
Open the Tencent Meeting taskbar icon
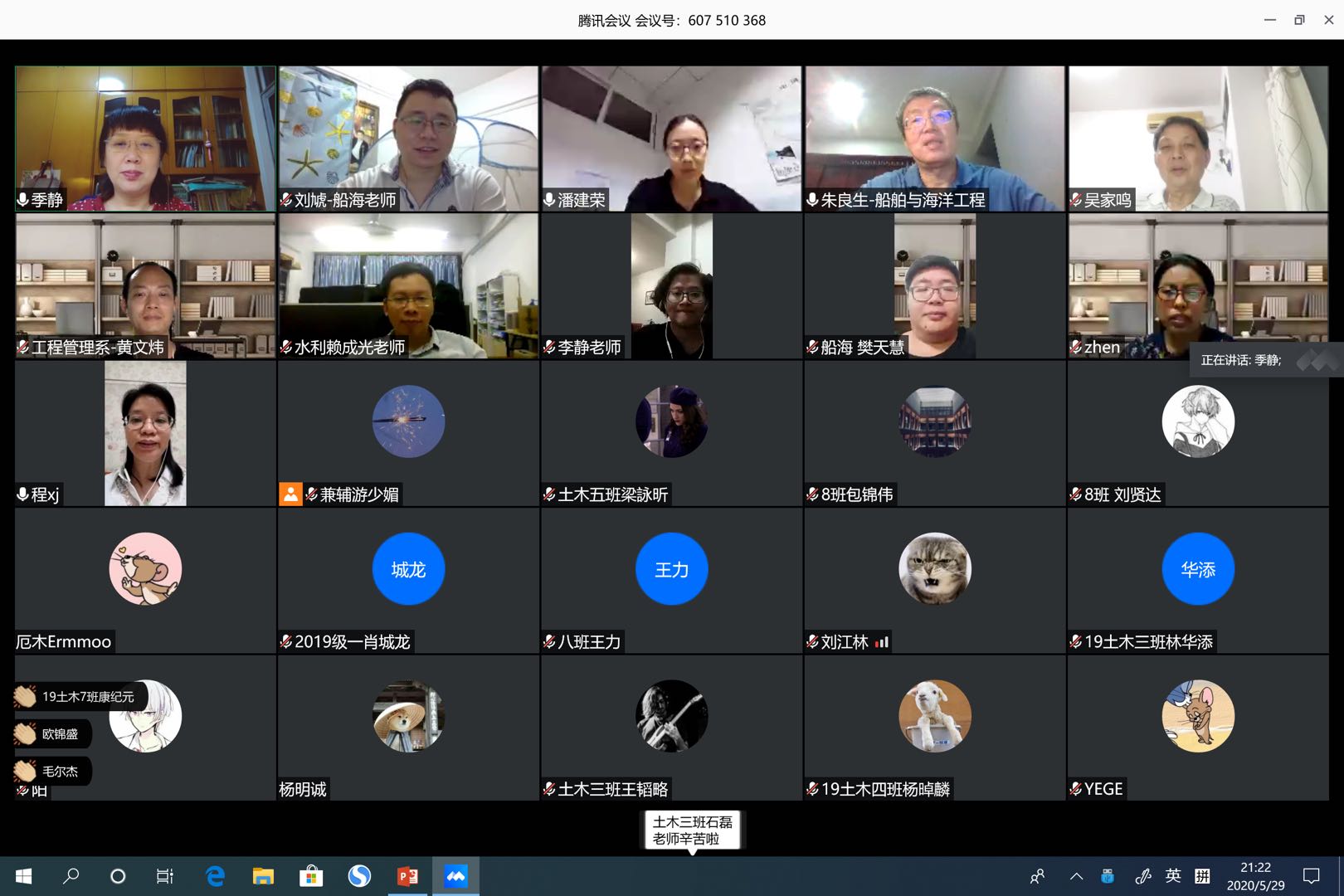tap(455, 876)
